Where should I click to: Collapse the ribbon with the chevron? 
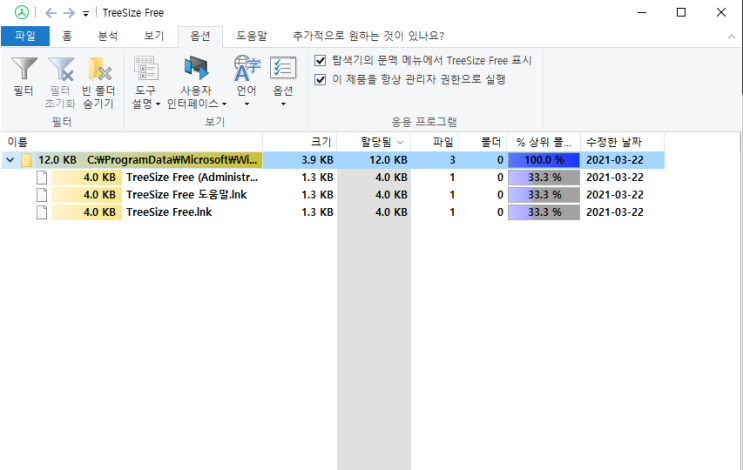click(x=731, y=36)
